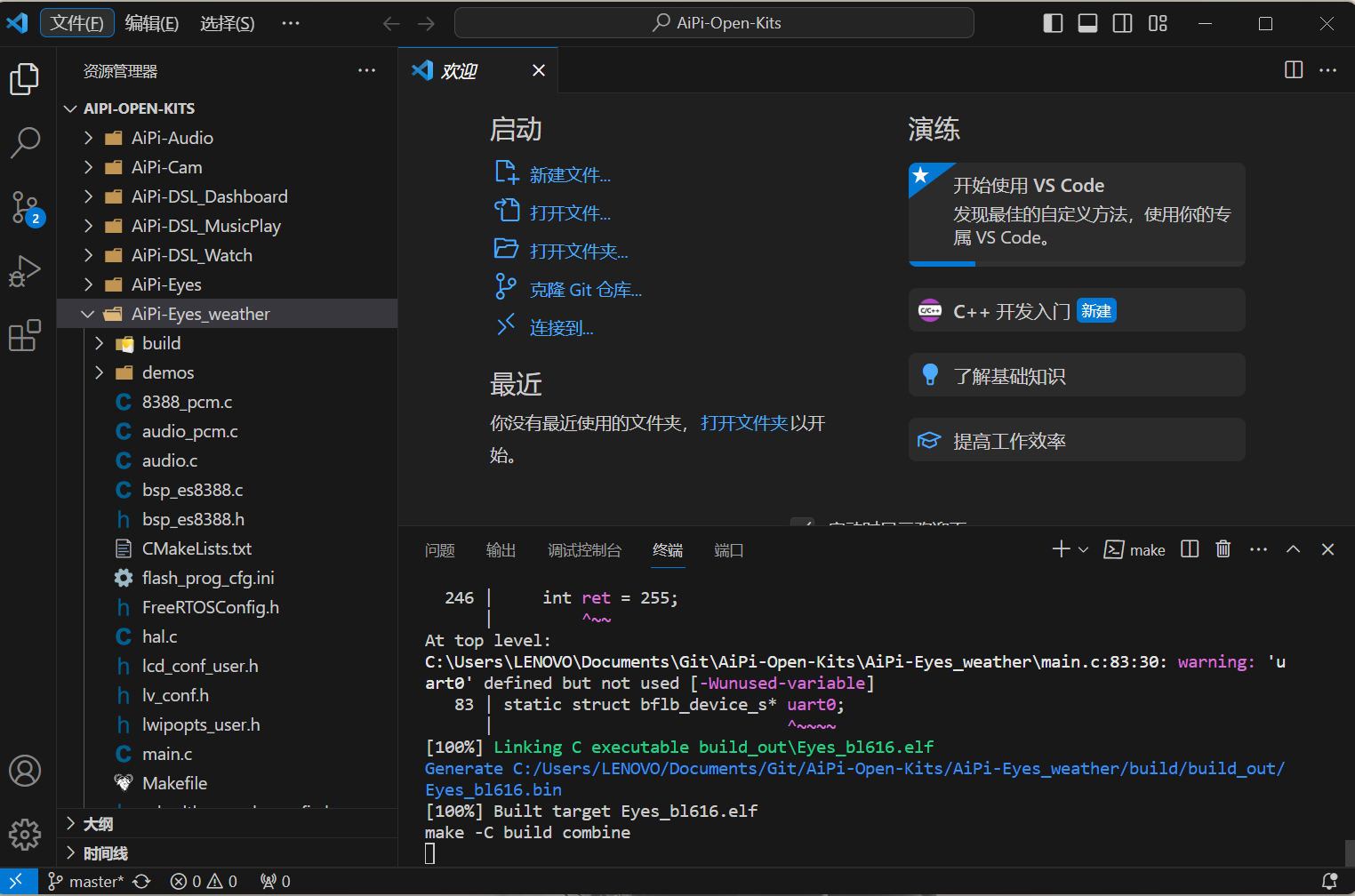
Task: Open notifications bell icon
Action: click(1329, 881)
